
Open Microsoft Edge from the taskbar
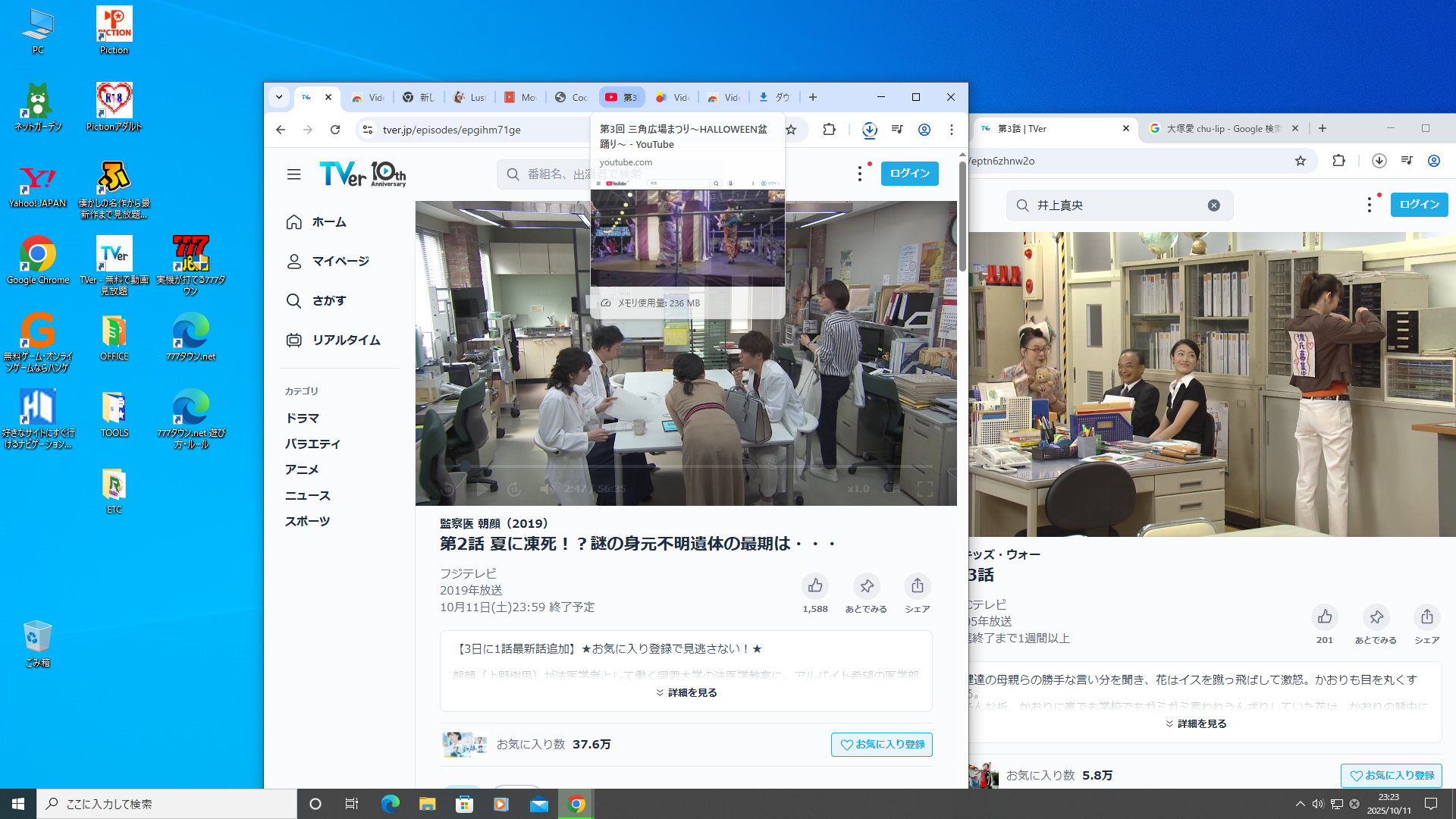tap(390, 804)
